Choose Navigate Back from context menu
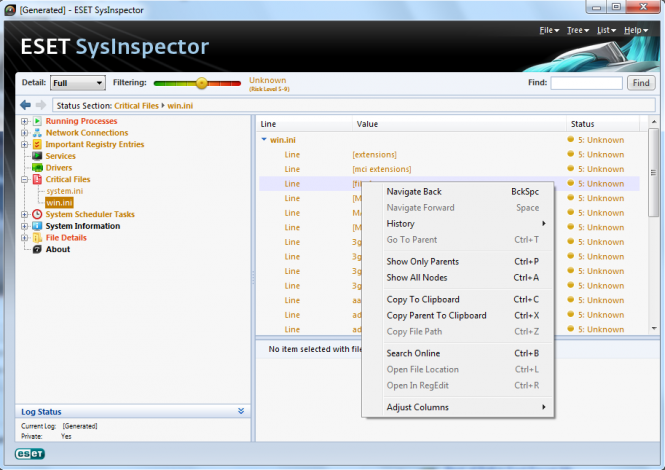 point(458,192)
